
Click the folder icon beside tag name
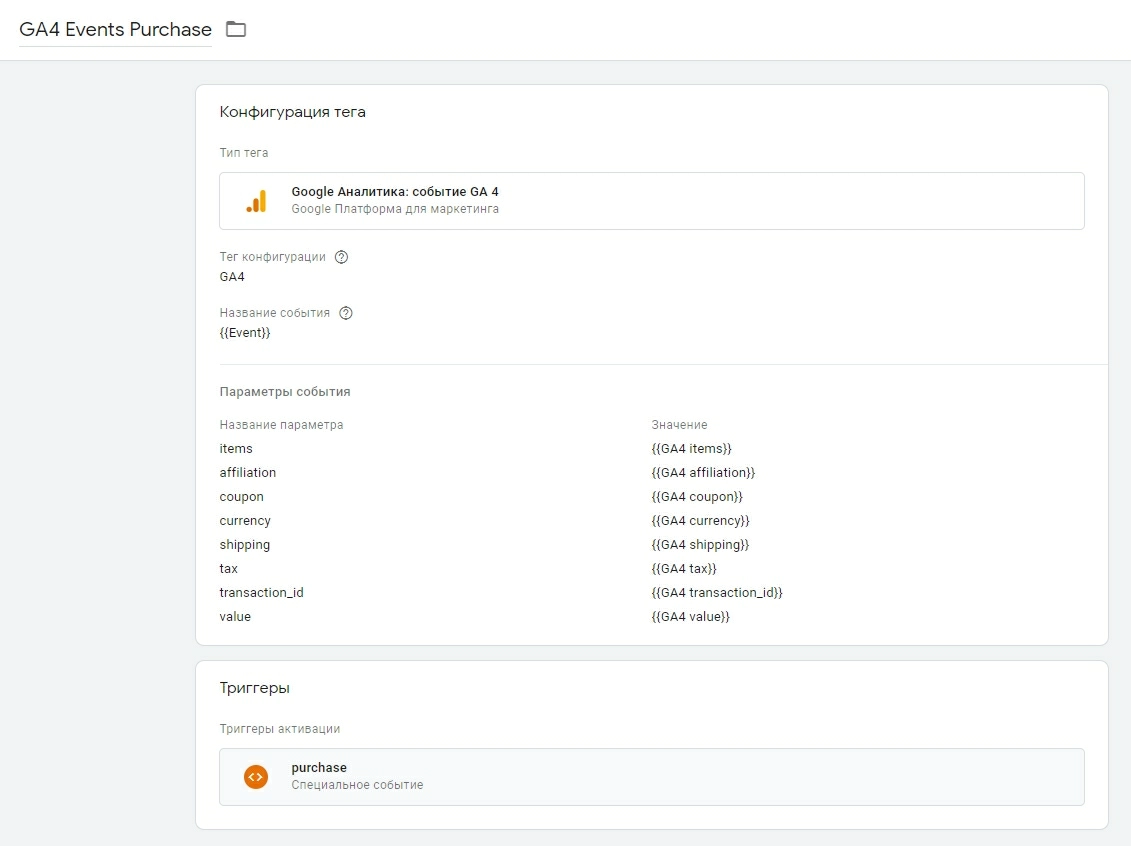(236, 30)
